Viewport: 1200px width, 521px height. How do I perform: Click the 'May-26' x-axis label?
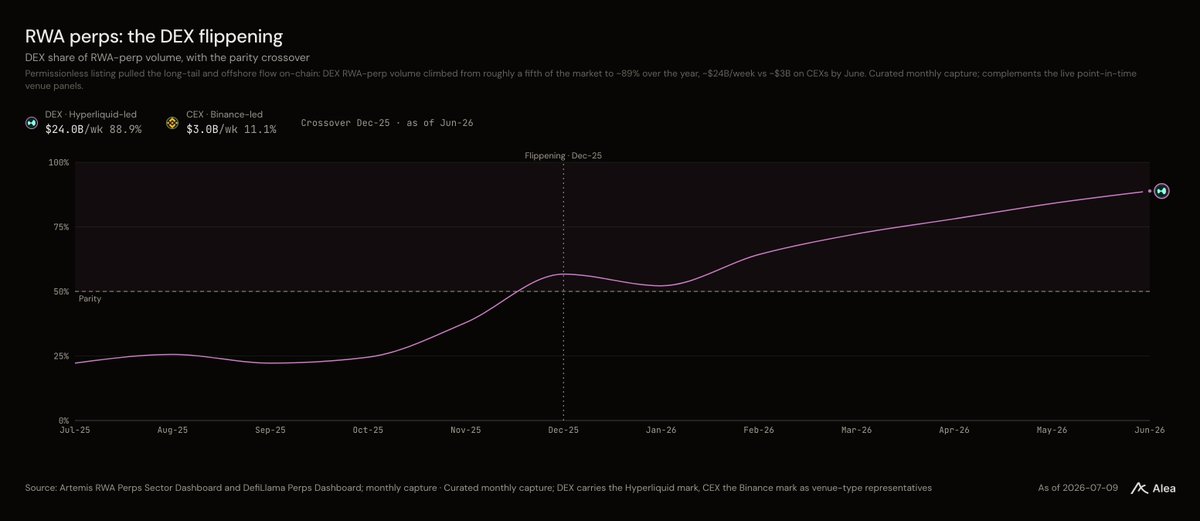click(1051, 430)
